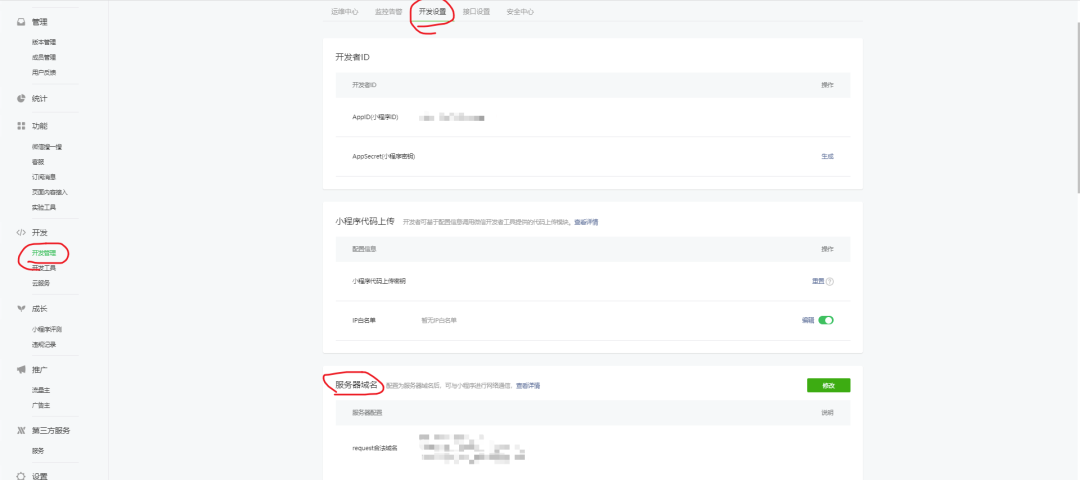Image resolution: width=1080 pixels, height=480 pixels.
Task: Click the 开发者ID section heading
Action: [353, 57]
